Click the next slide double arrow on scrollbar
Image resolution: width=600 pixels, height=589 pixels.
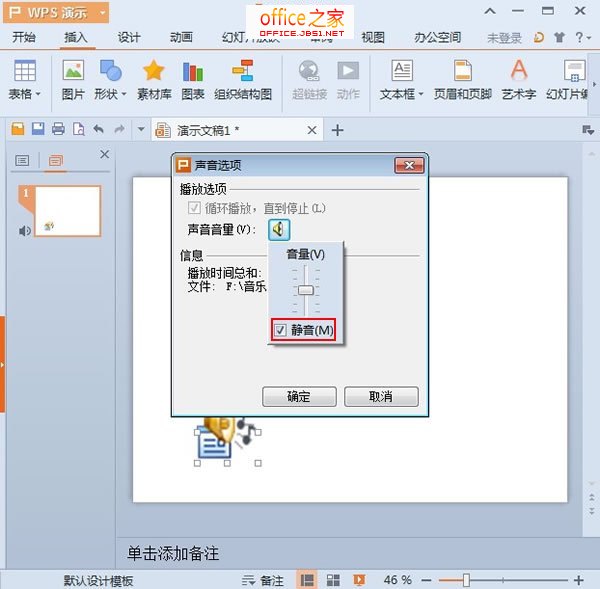[x=592, y=511]
